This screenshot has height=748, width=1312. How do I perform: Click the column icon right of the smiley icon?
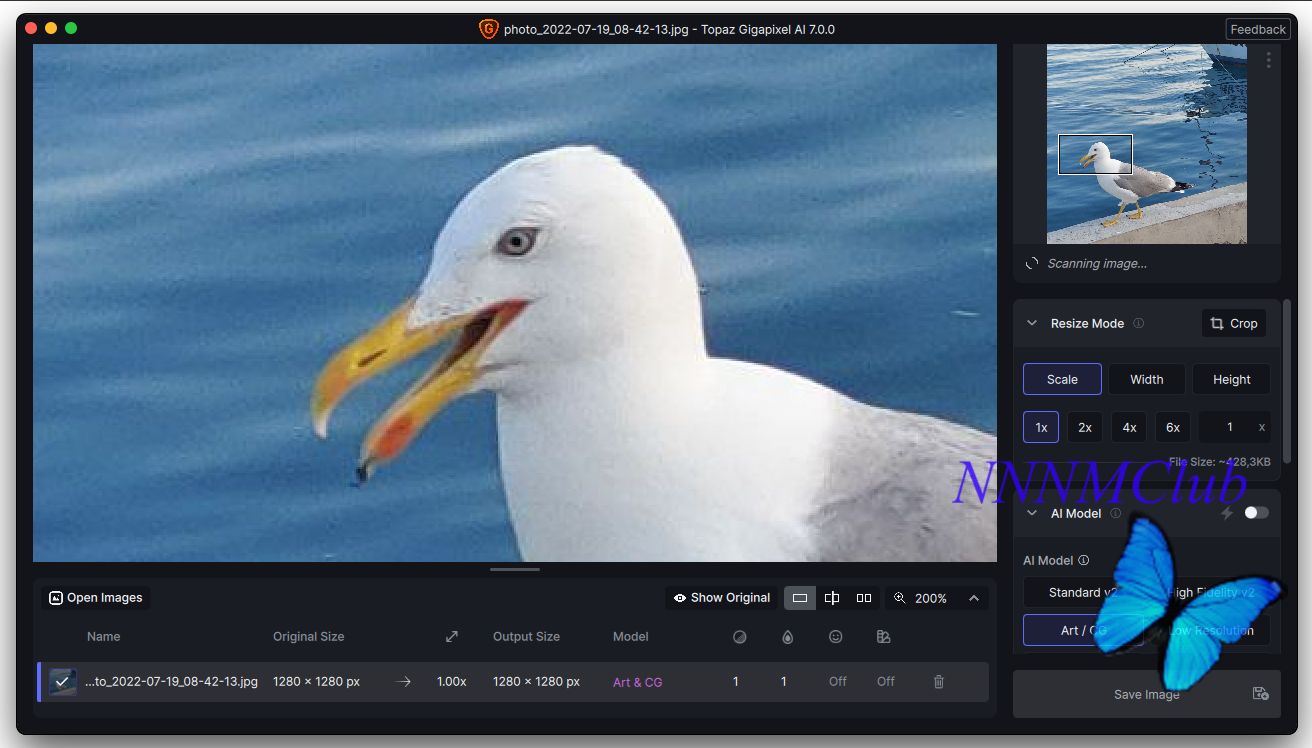[883, 637]
